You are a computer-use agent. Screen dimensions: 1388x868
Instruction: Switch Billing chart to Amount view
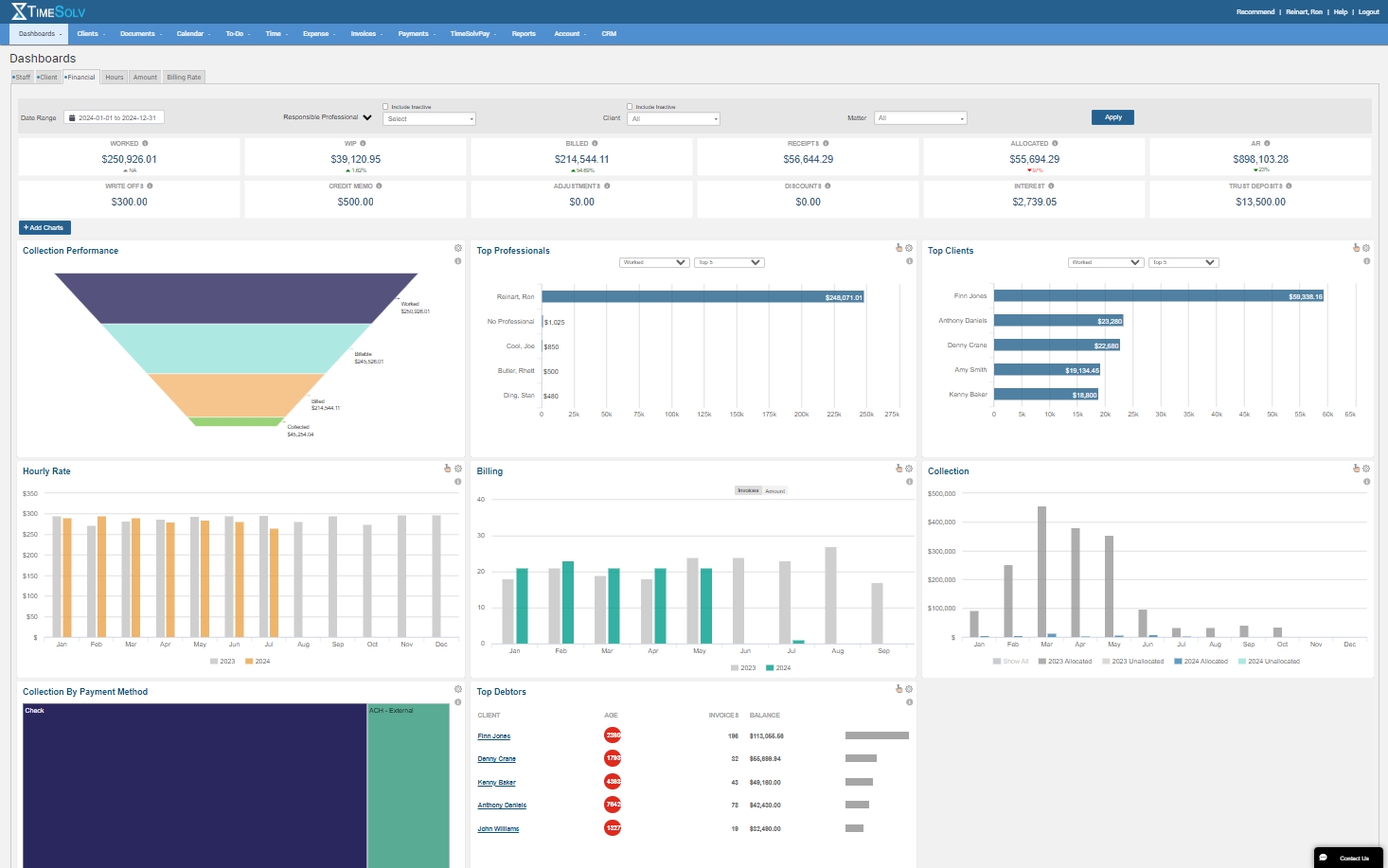pos(775,490)
